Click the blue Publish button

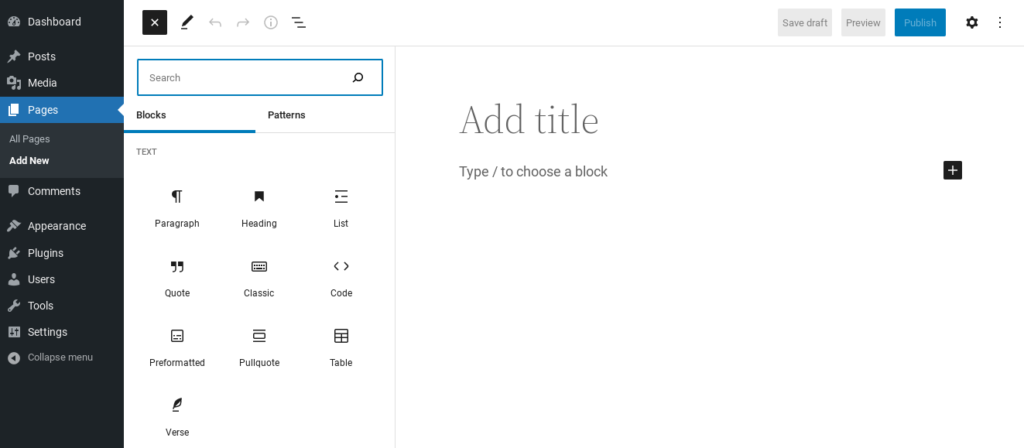pyautogui.click(x=920, y=23)
